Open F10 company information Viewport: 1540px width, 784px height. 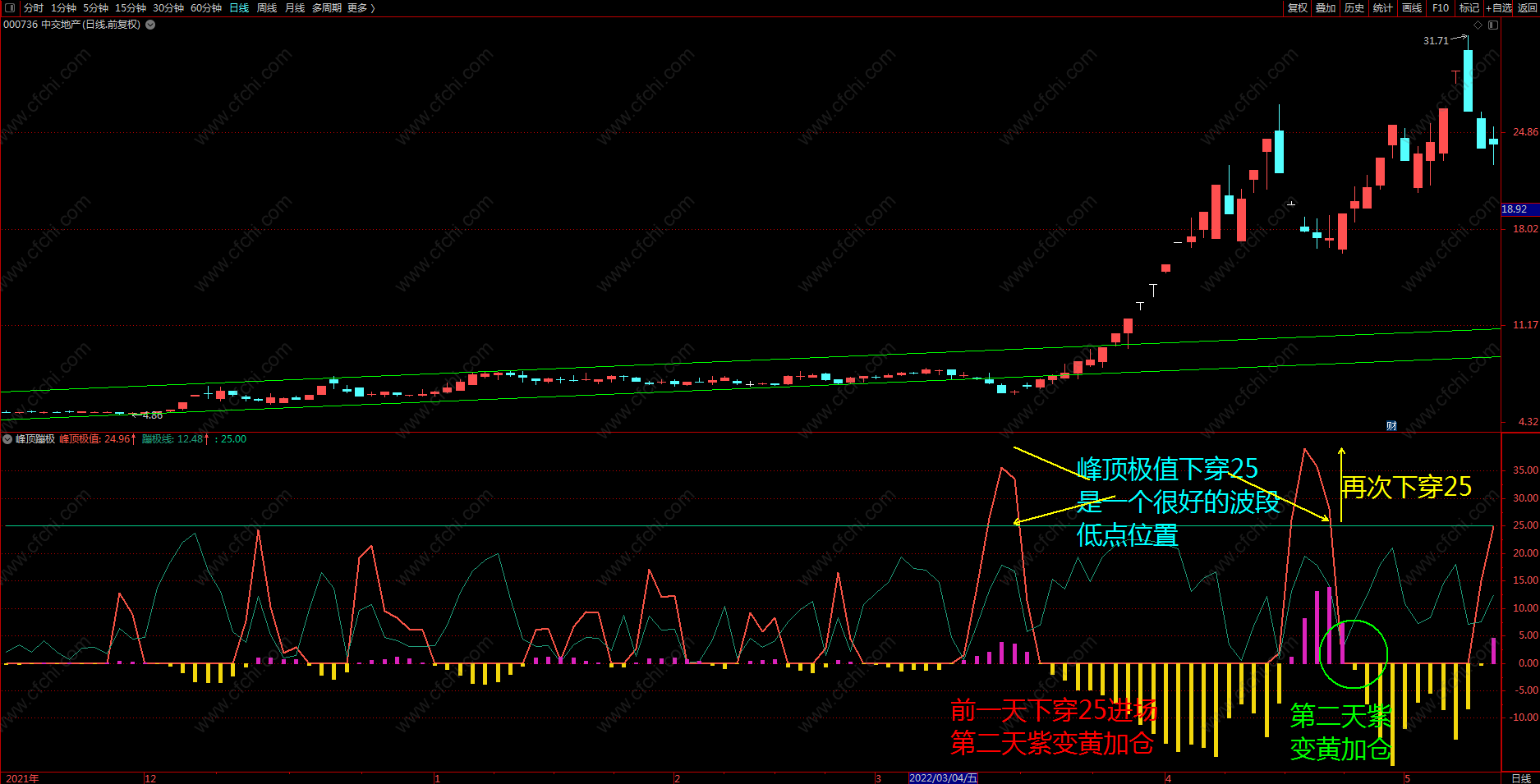(1441, 7)
